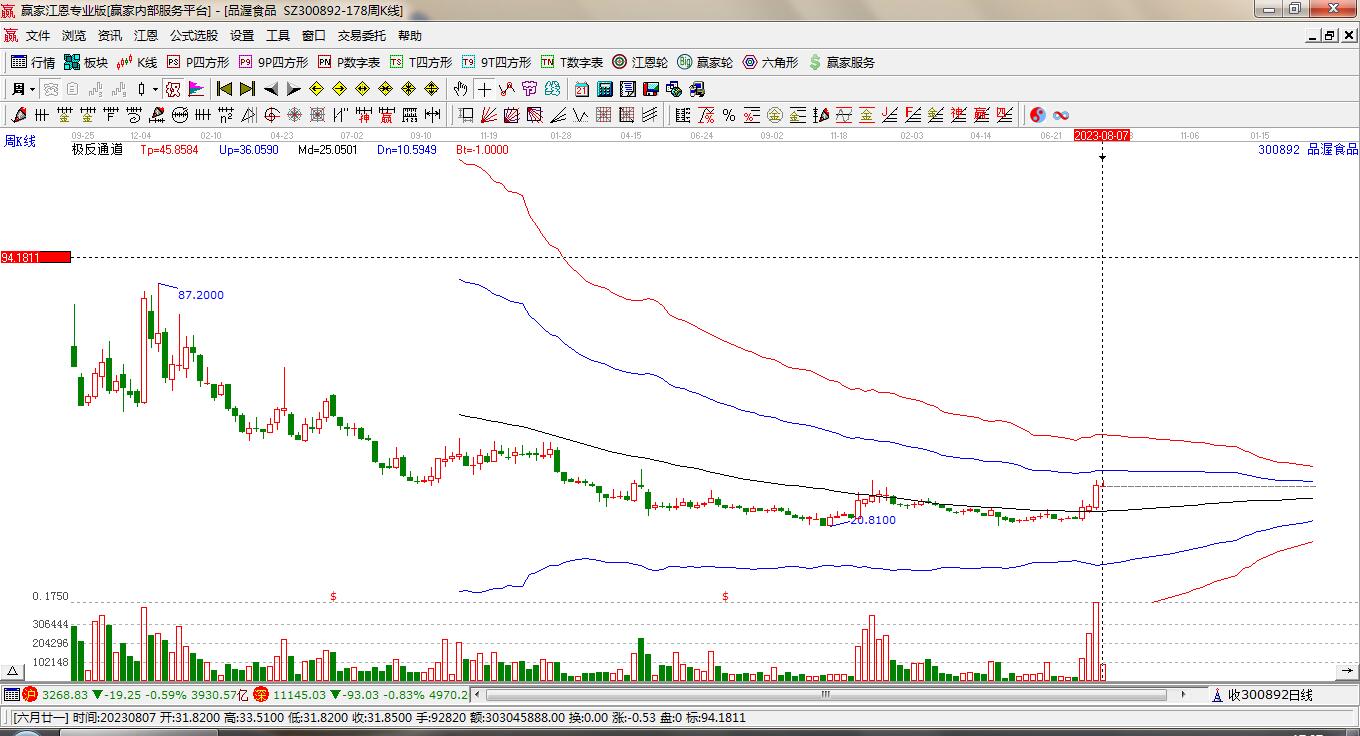
Task: Expand the candlestick chart-type dropdown arrow
Action: 155,89
